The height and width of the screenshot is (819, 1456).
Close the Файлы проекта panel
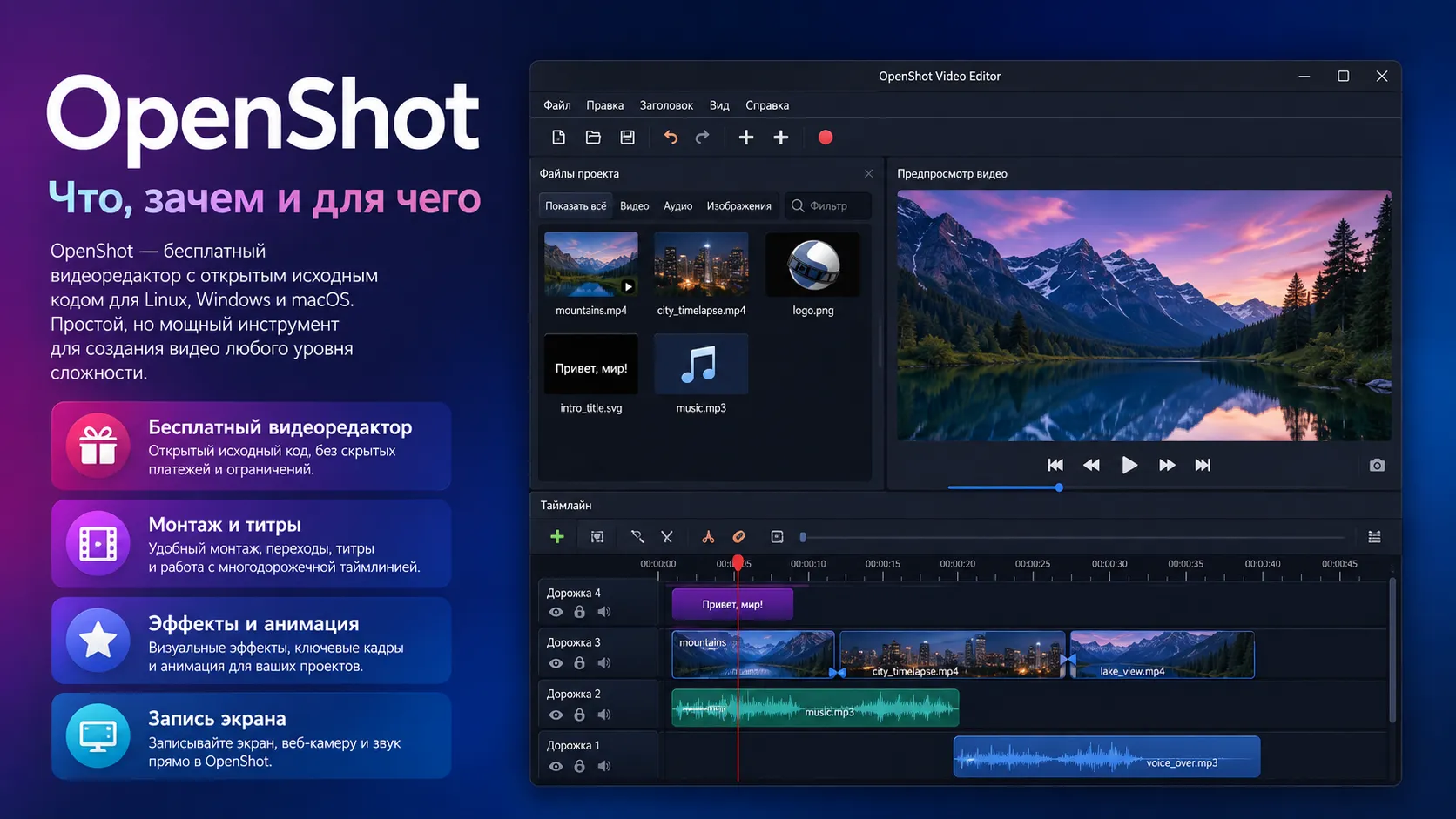pyautogui.click(x=868, y=174)
